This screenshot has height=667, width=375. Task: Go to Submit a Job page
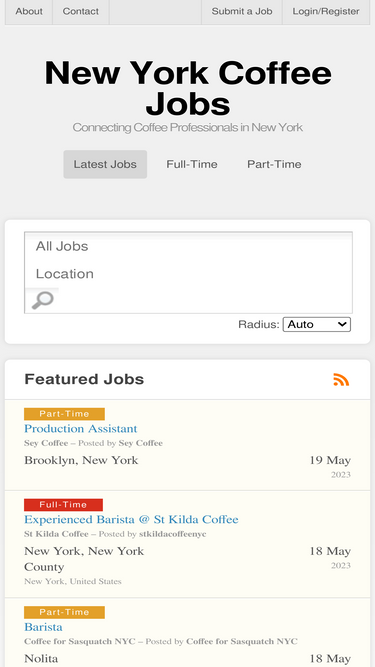[x=242, y=11]
